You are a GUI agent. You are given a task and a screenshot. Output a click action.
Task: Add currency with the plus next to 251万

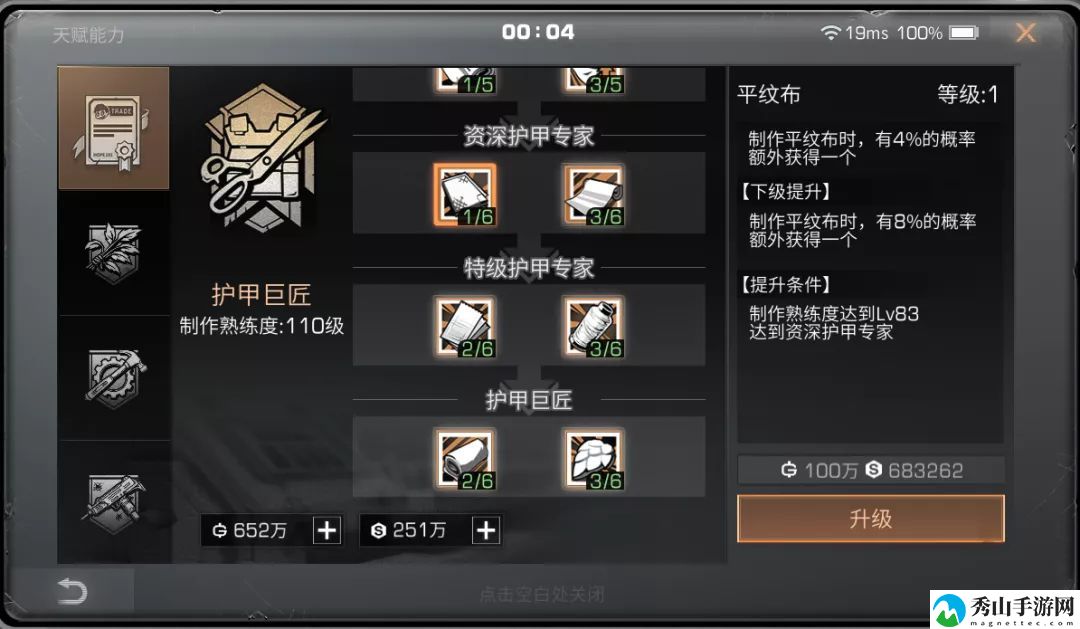tap(486, 530)
